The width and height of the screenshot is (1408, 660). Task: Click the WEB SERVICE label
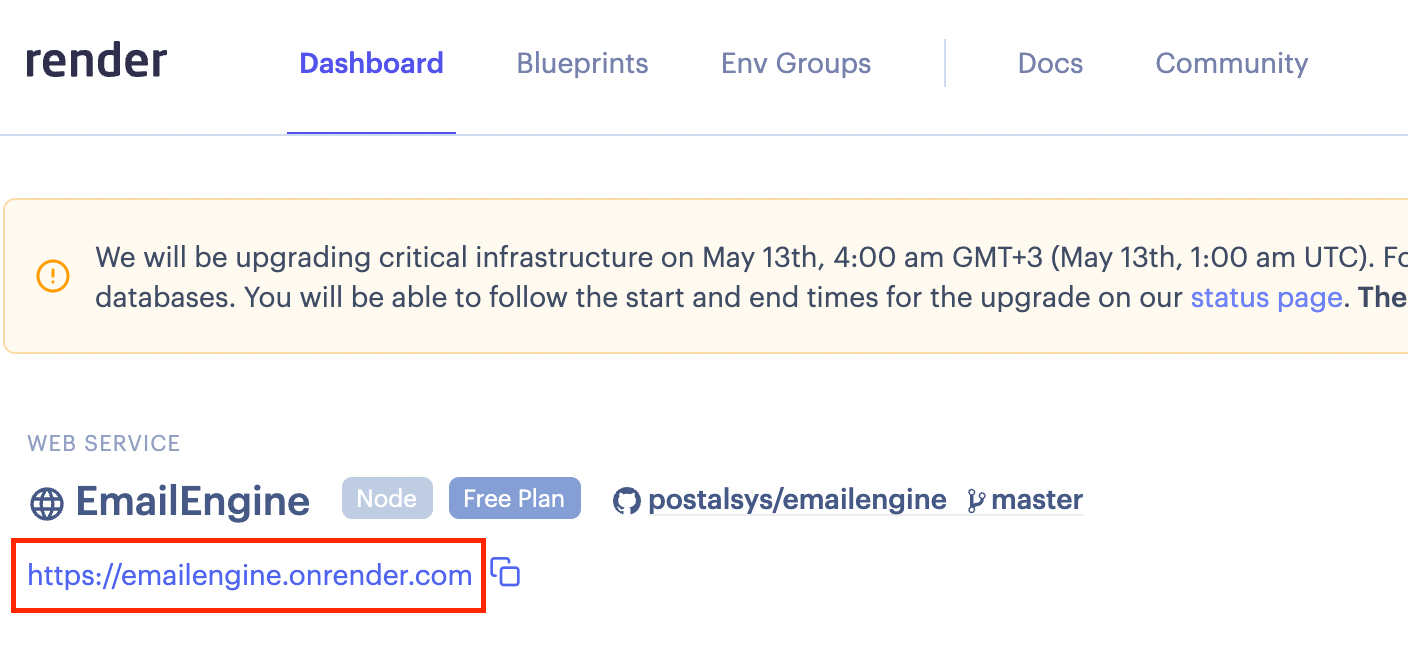[104, 443]
